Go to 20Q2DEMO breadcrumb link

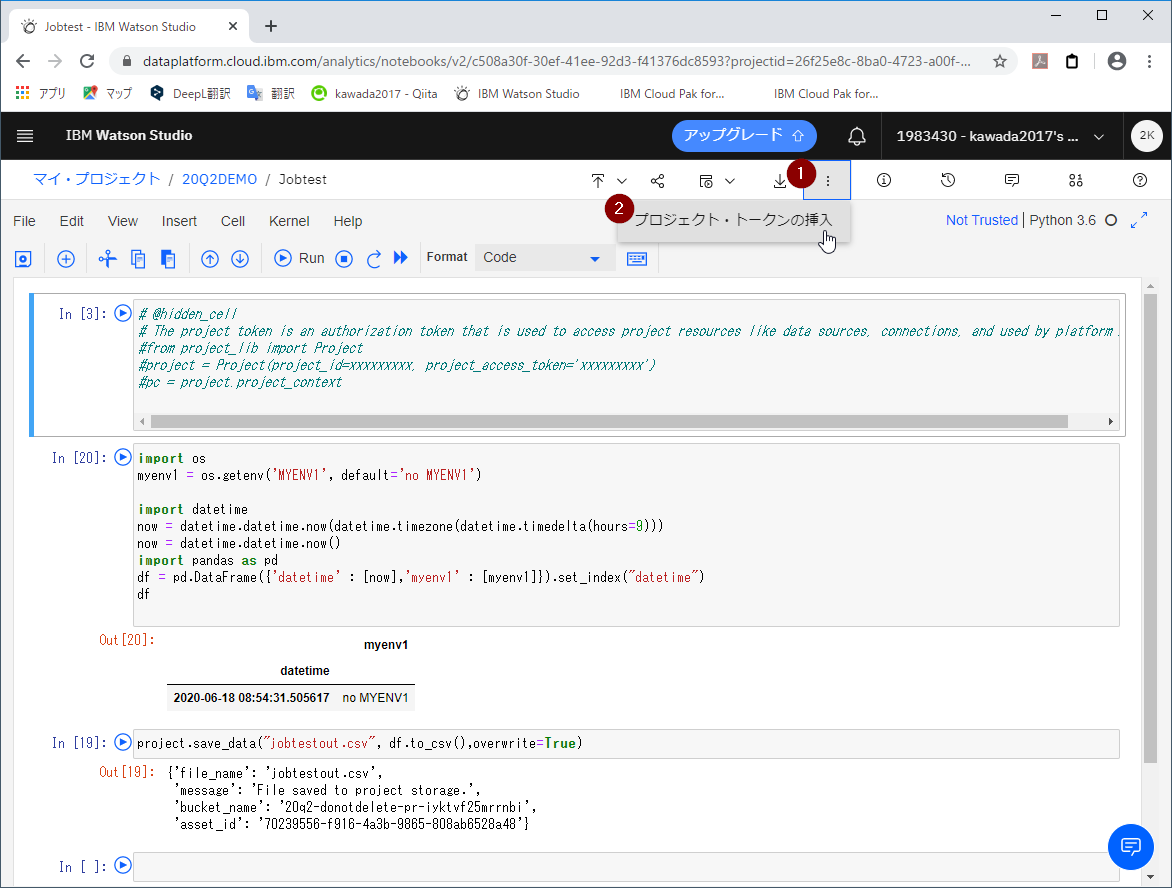pyautogui.click(x=219, y=179)
